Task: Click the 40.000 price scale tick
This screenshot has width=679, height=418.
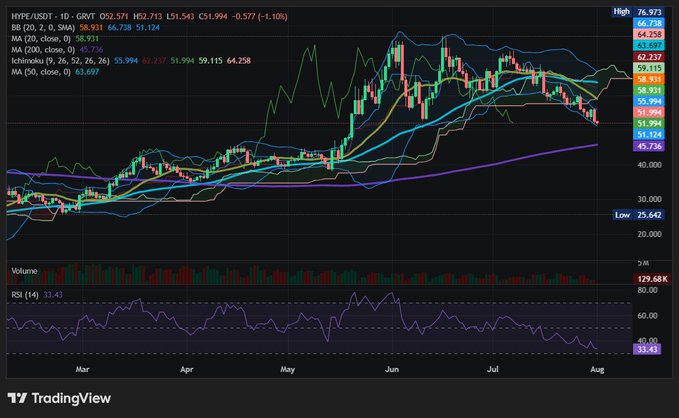Action: click(x=649, y=165)
